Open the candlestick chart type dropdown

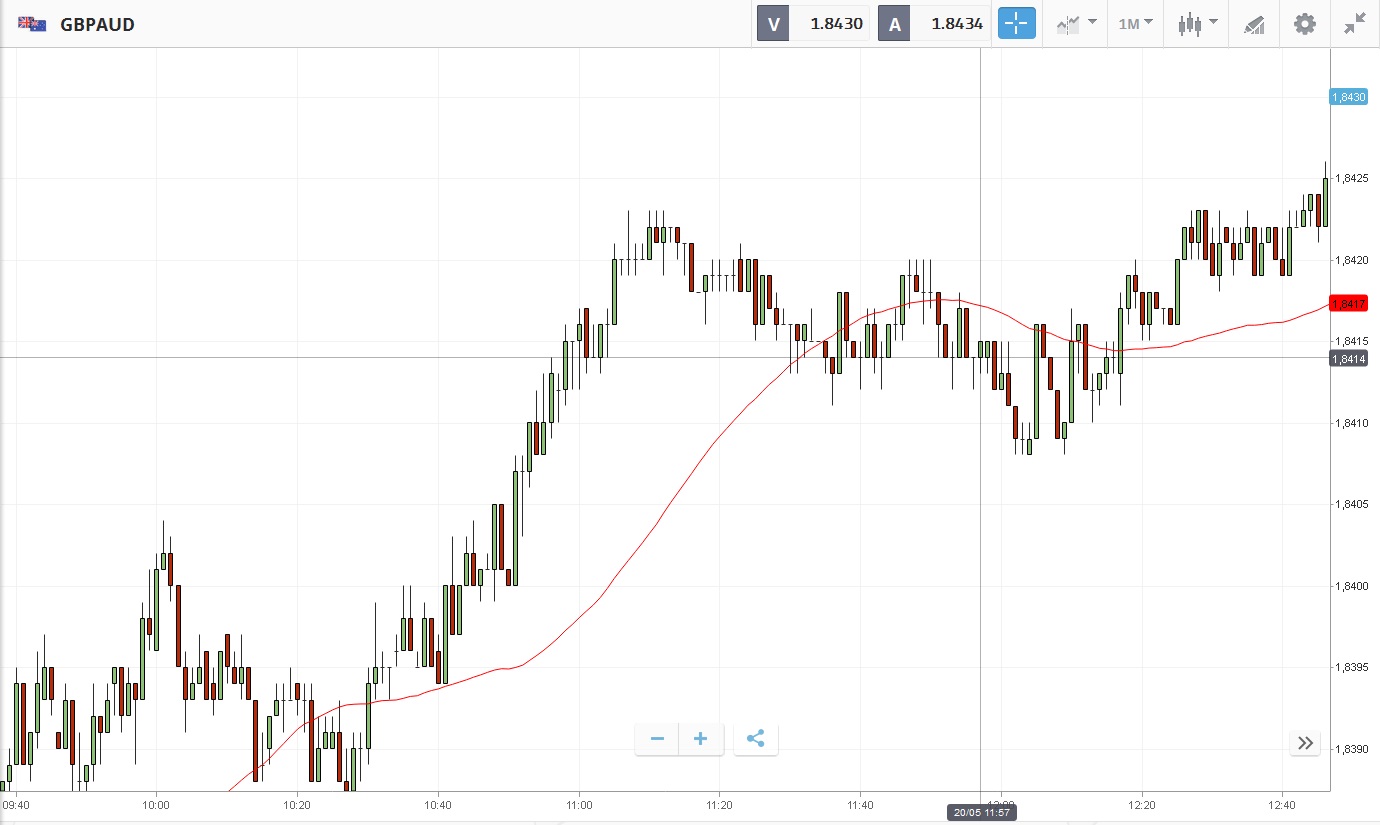(1196, 24)
